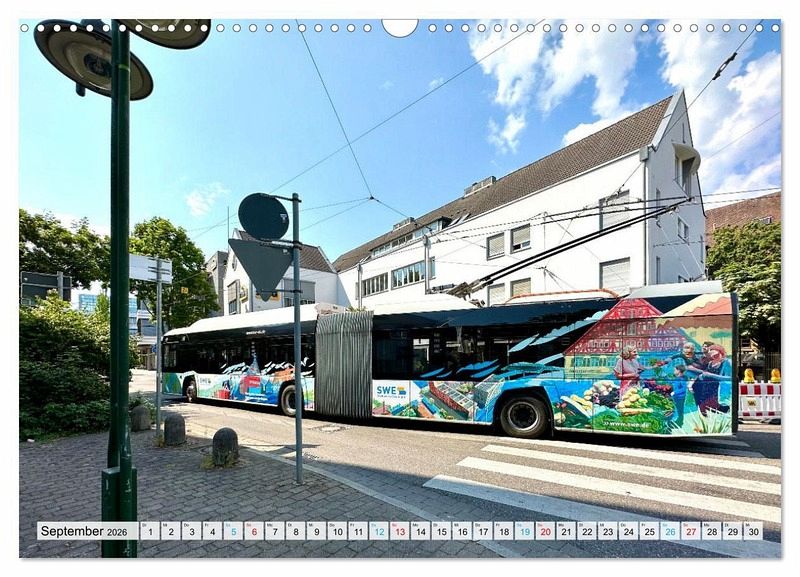
Task: Select day 23 in the calendar strip
Action: click(608, 531)
